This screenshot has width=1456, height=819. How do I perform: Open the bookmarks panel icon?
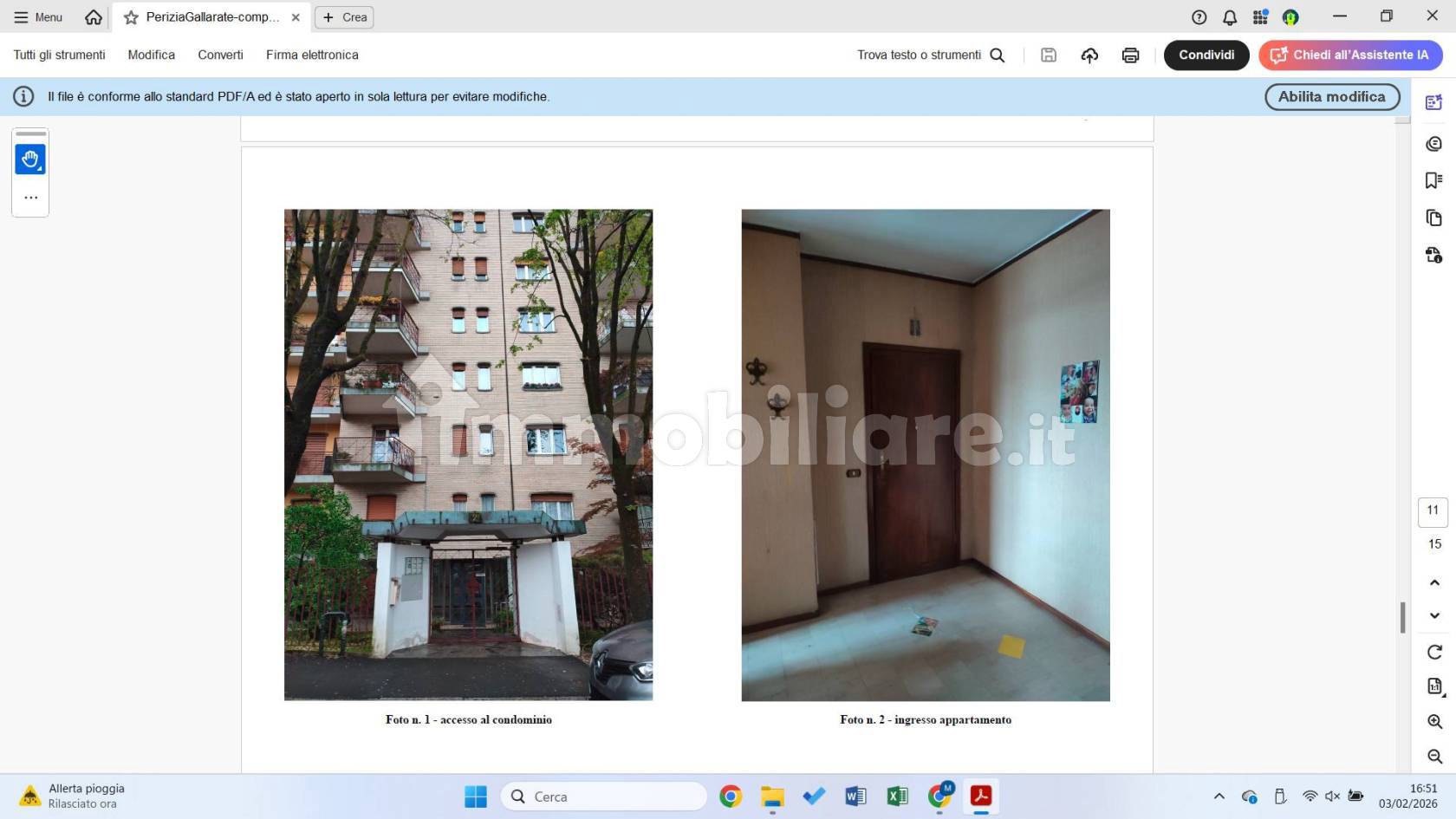[x=1433, y=180]
